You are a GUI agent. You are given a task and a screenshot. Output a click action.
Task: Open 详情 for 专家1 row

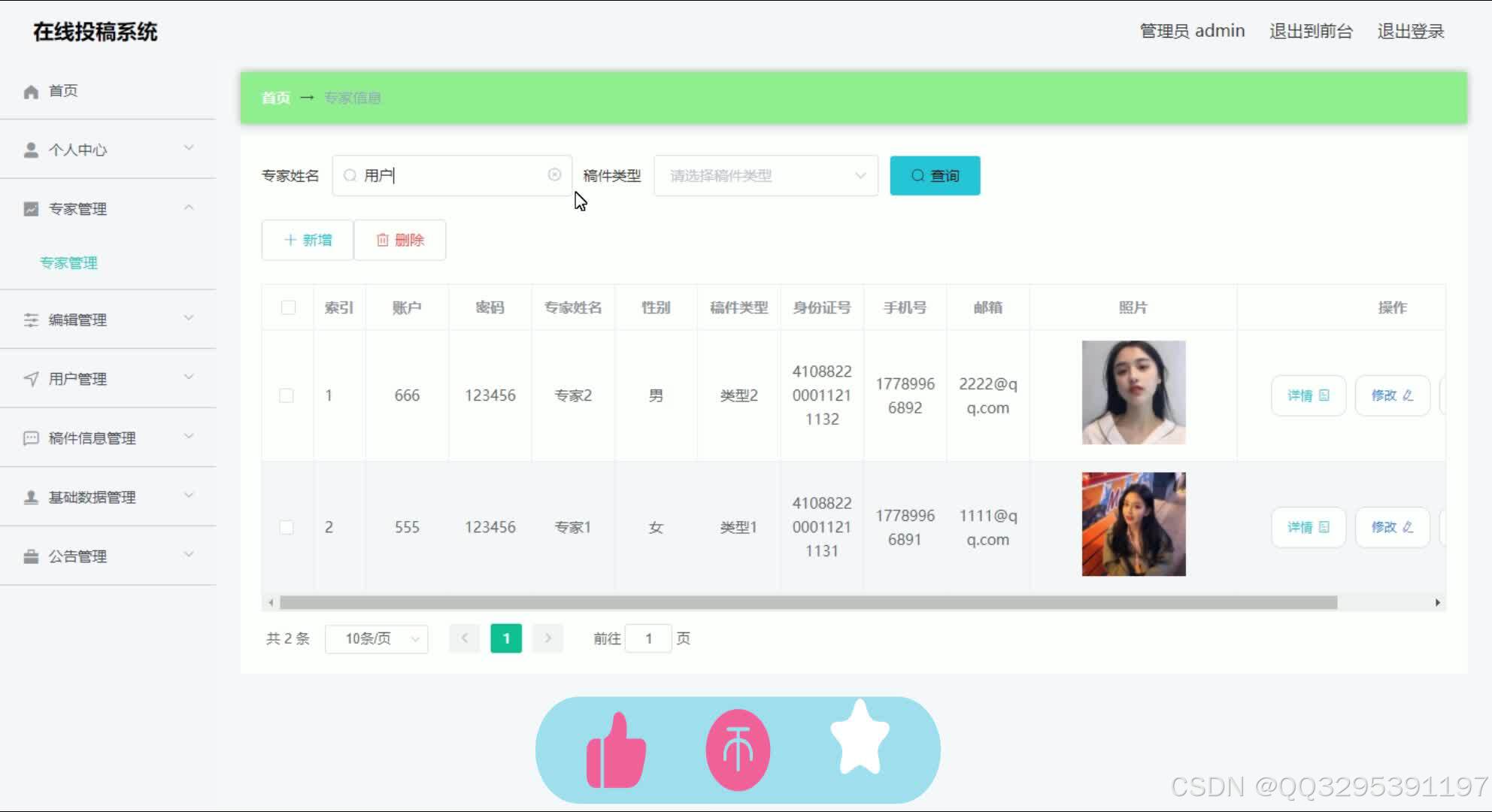coord(1308,527)
